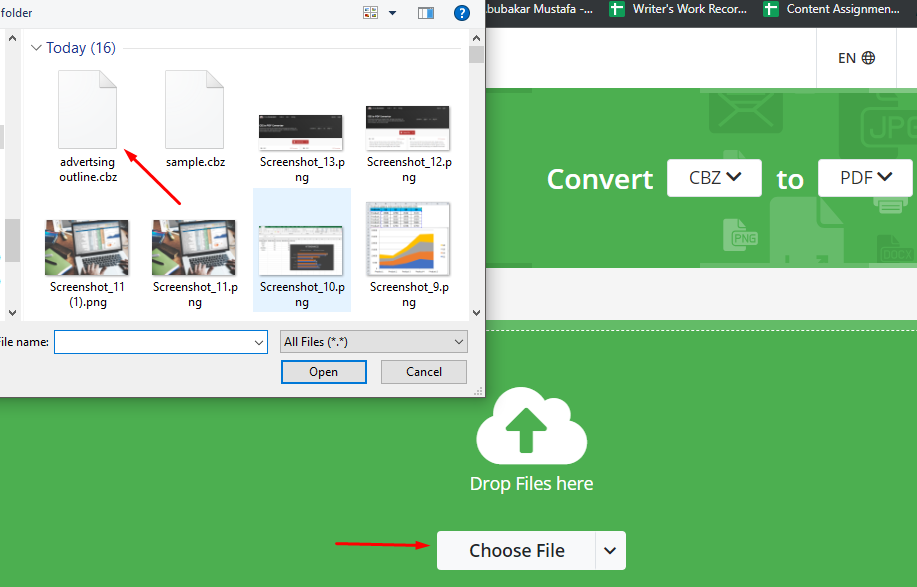Open the CBZ format dropdown
Image resolution: width=917 pixels, height=587 pixels.
pos(713,178)
